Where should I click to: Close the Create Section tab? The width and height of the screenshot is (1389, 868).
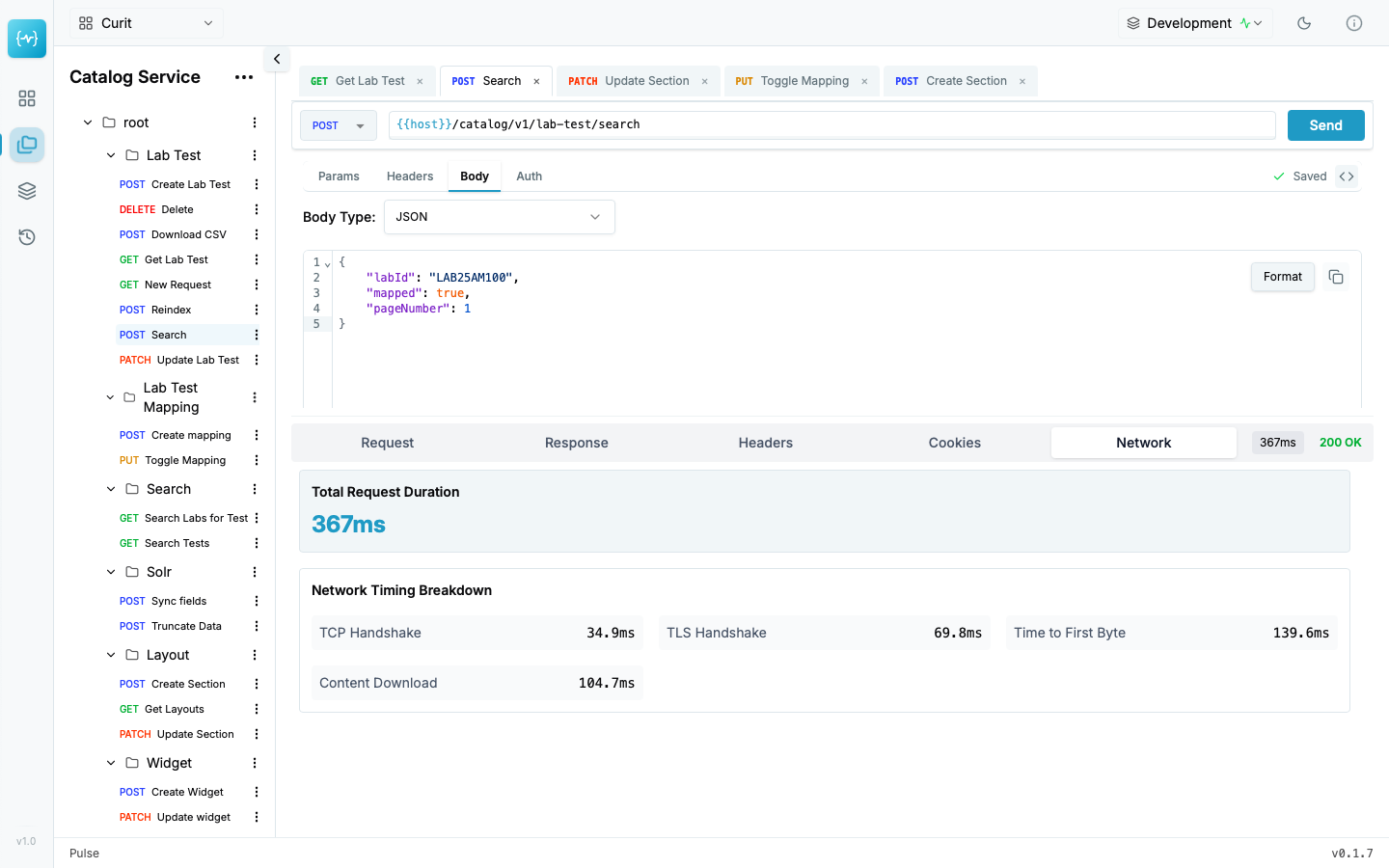tap(1022, 82)
